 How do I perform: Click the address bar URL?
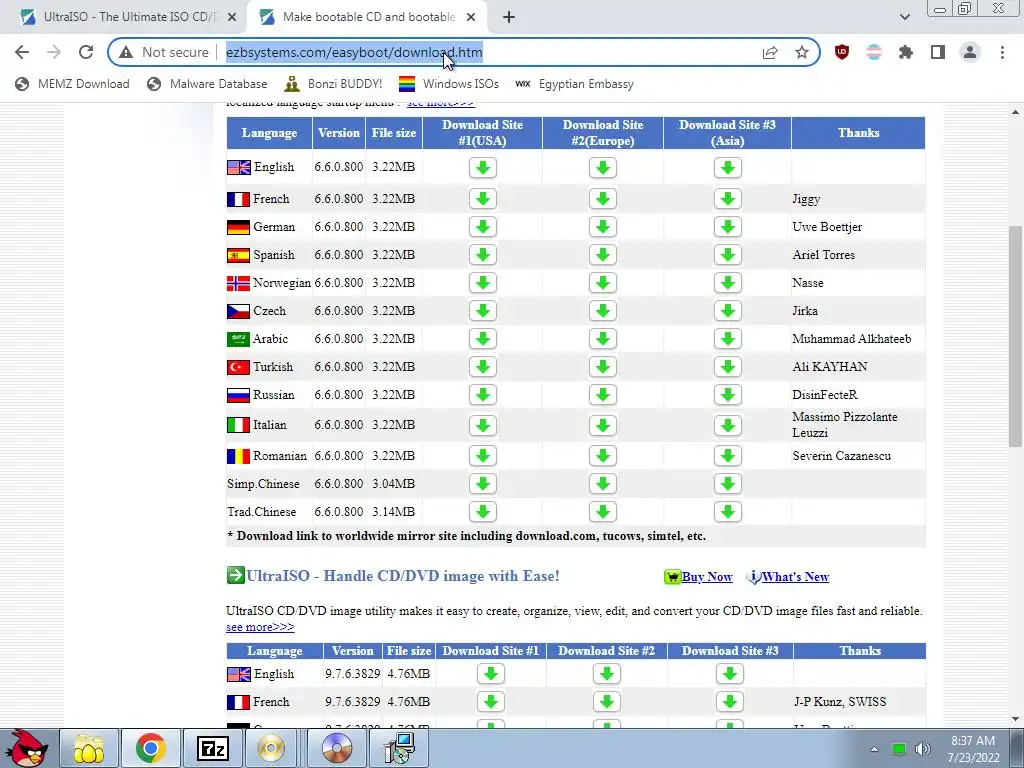tap(354, 52)
